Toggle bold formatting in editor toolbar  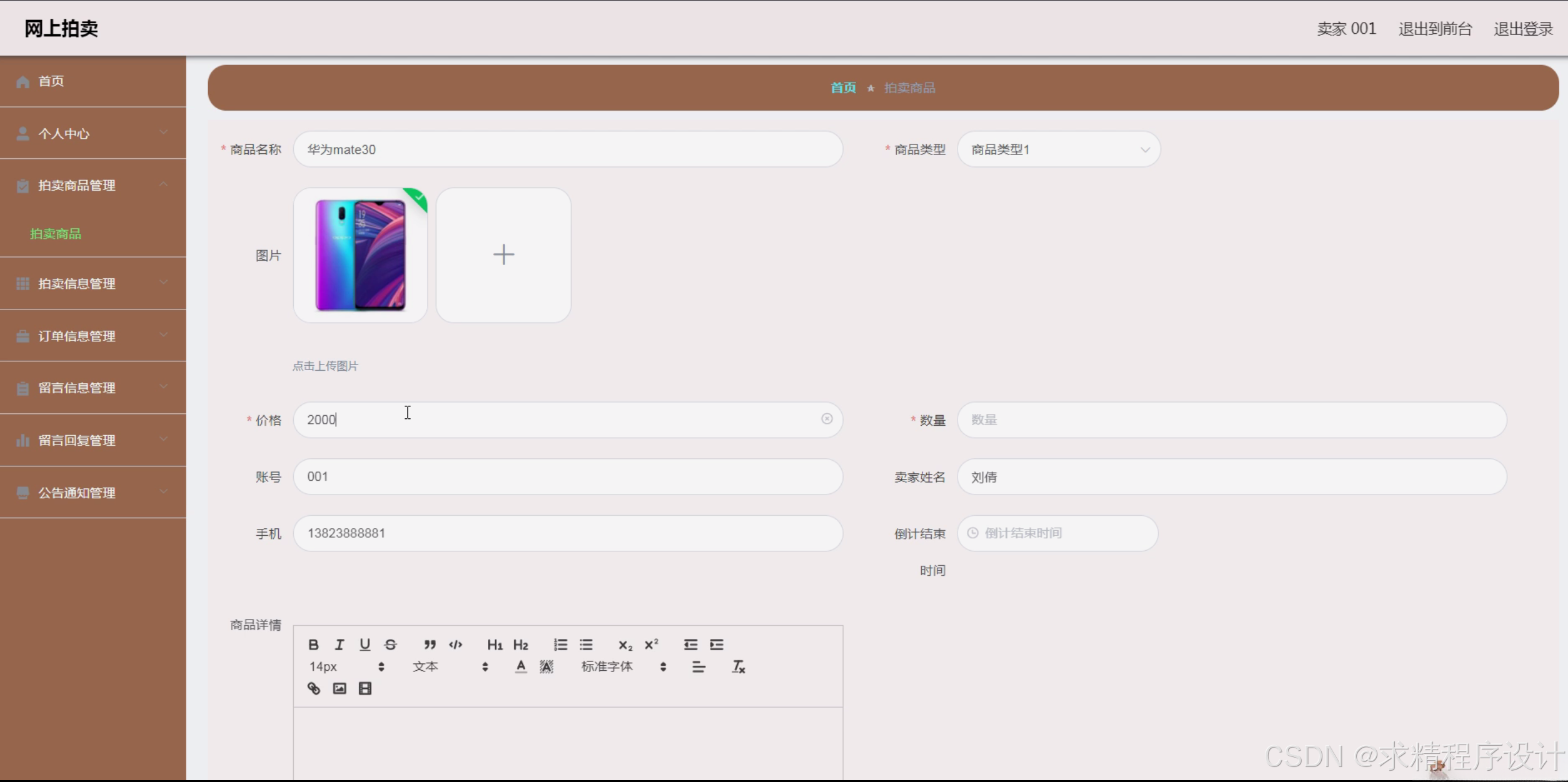click(x=314, y=644)
